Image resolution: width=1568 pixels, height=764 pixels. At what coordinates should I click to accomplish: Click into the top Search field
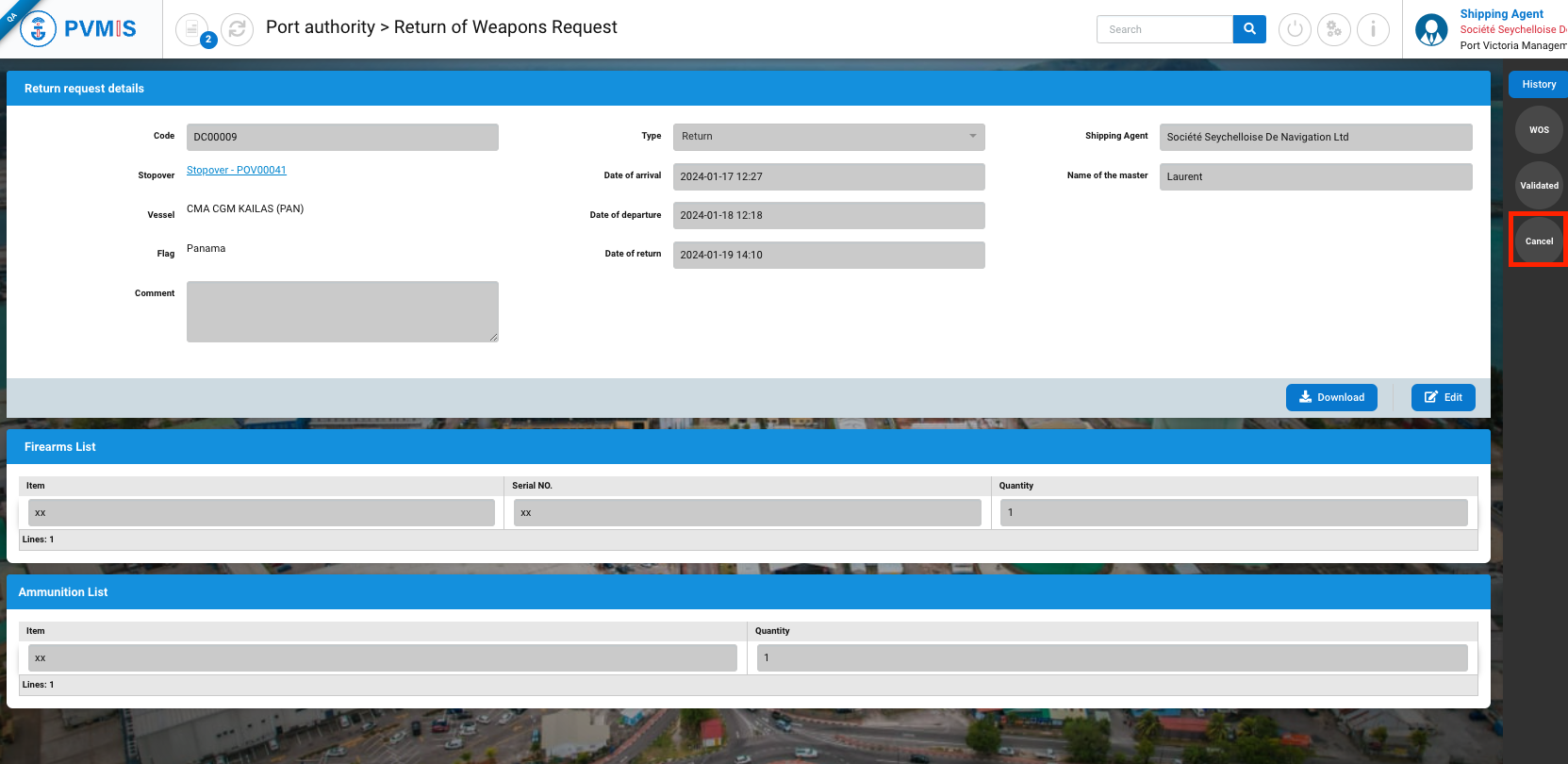pyautogui.click(x=1164, y=29)
